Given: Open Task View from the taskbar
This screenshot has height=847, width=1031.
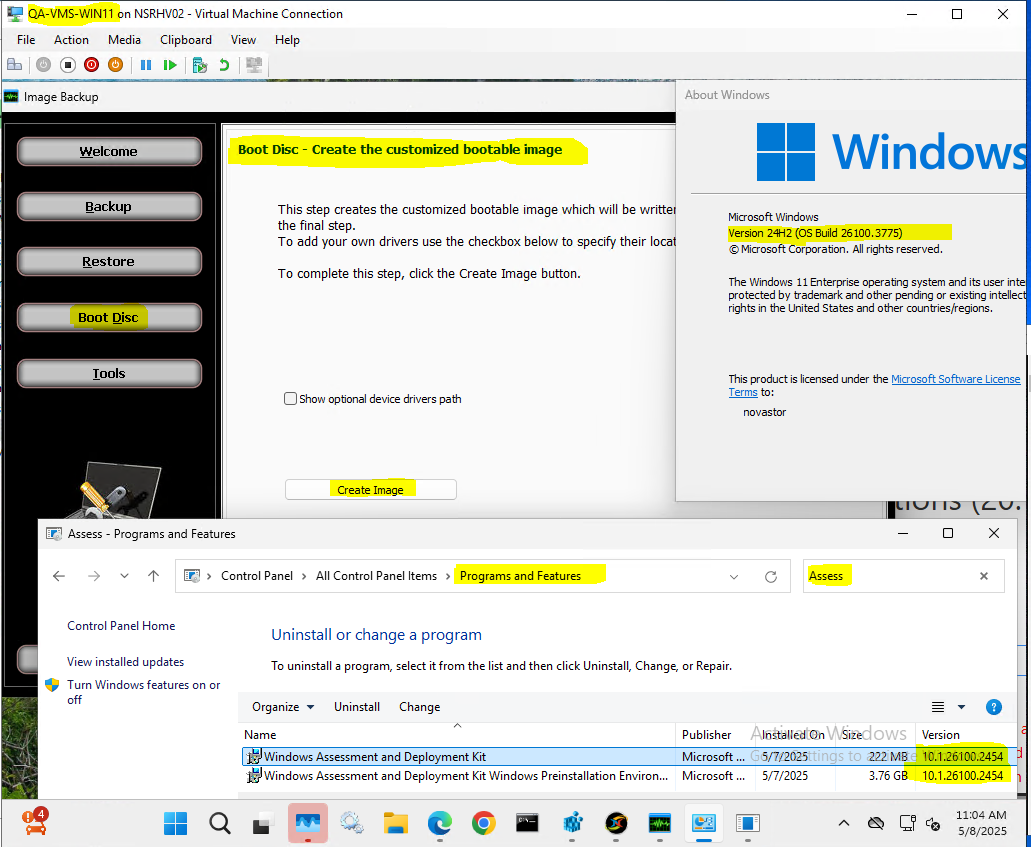Looking at the screenshot, I should coord(264,823).
